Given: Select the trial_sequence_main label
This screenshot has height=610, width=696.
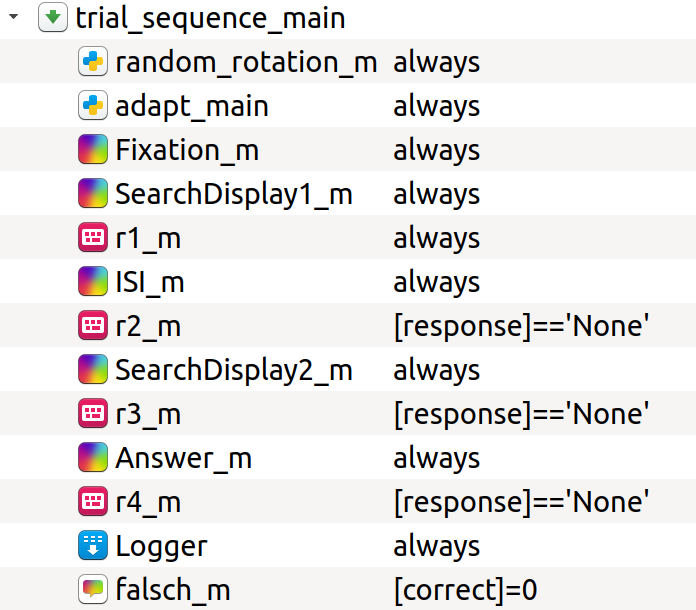Looking at the screenshot, I should pyautogui.click(x=210, y=18).
